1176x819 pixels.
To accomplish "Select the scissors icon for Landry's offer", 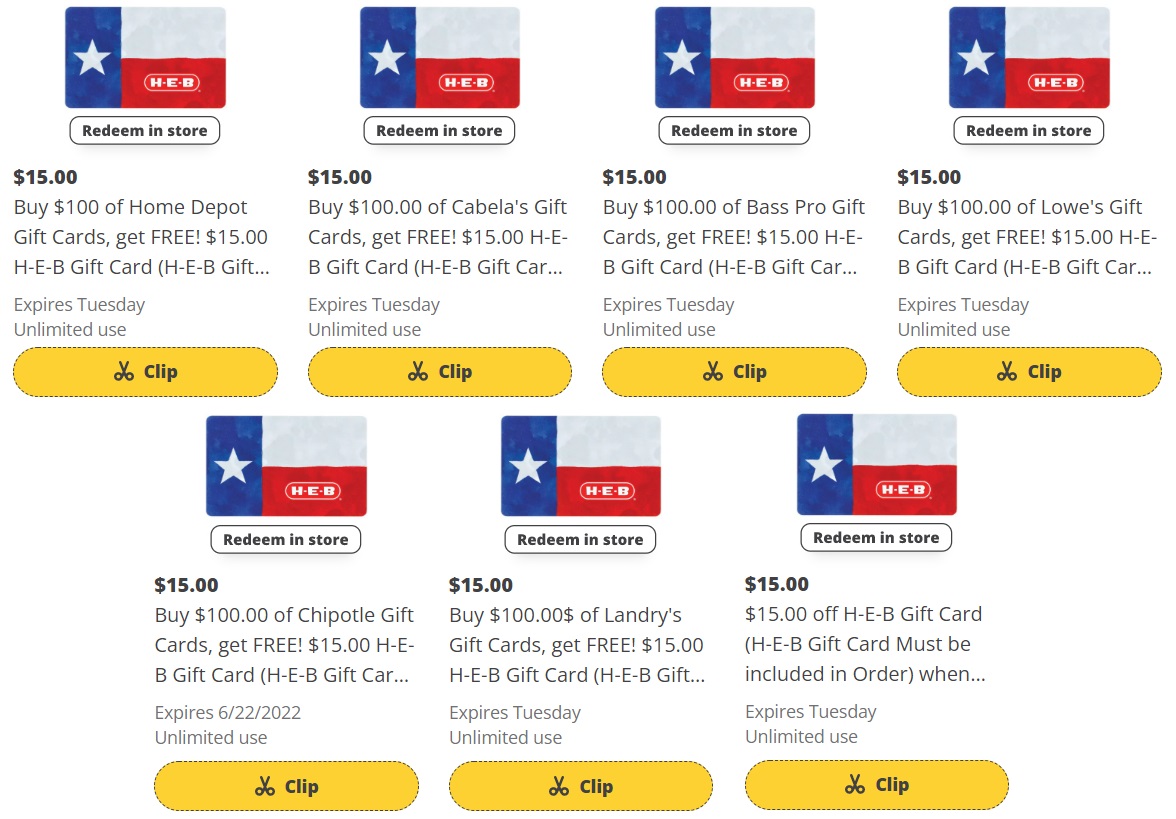I will 559,785.
